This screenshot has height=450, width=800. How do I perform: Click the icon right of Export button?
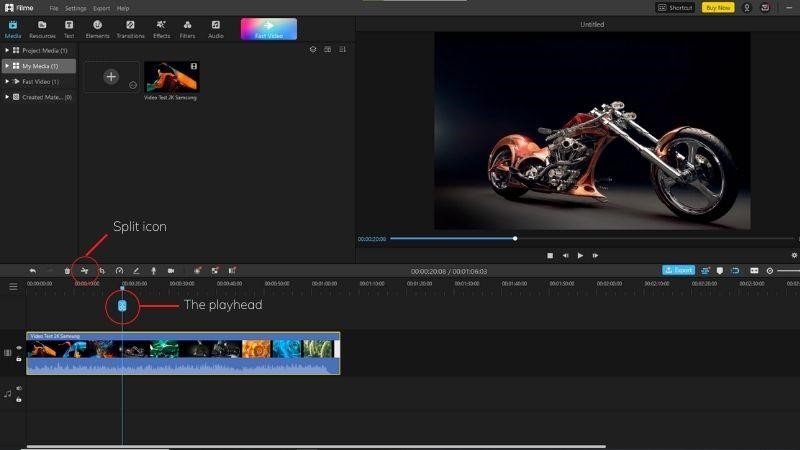[705, 271]
